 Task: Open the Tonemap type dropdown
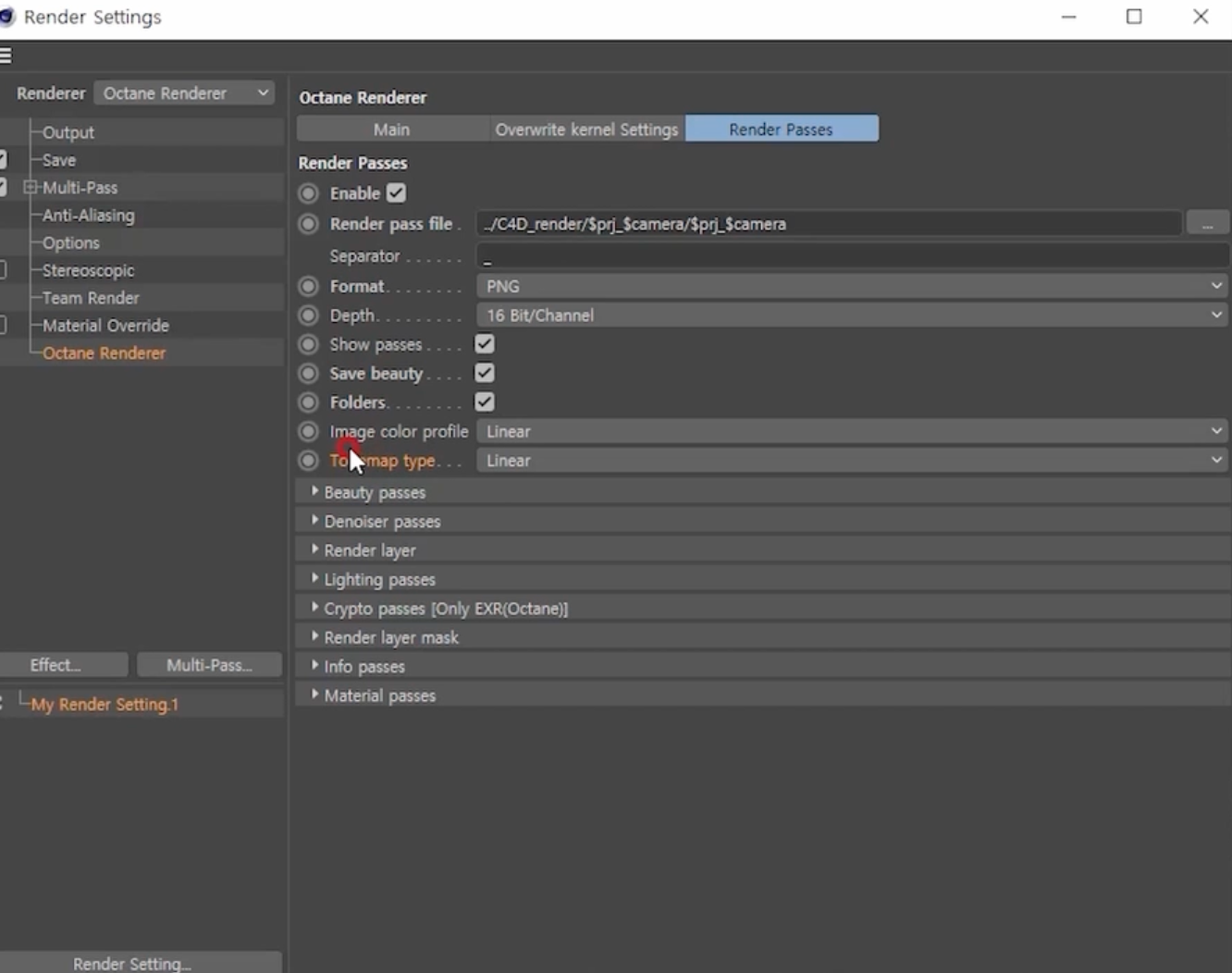pyautogui.click(x=853, y=461)
